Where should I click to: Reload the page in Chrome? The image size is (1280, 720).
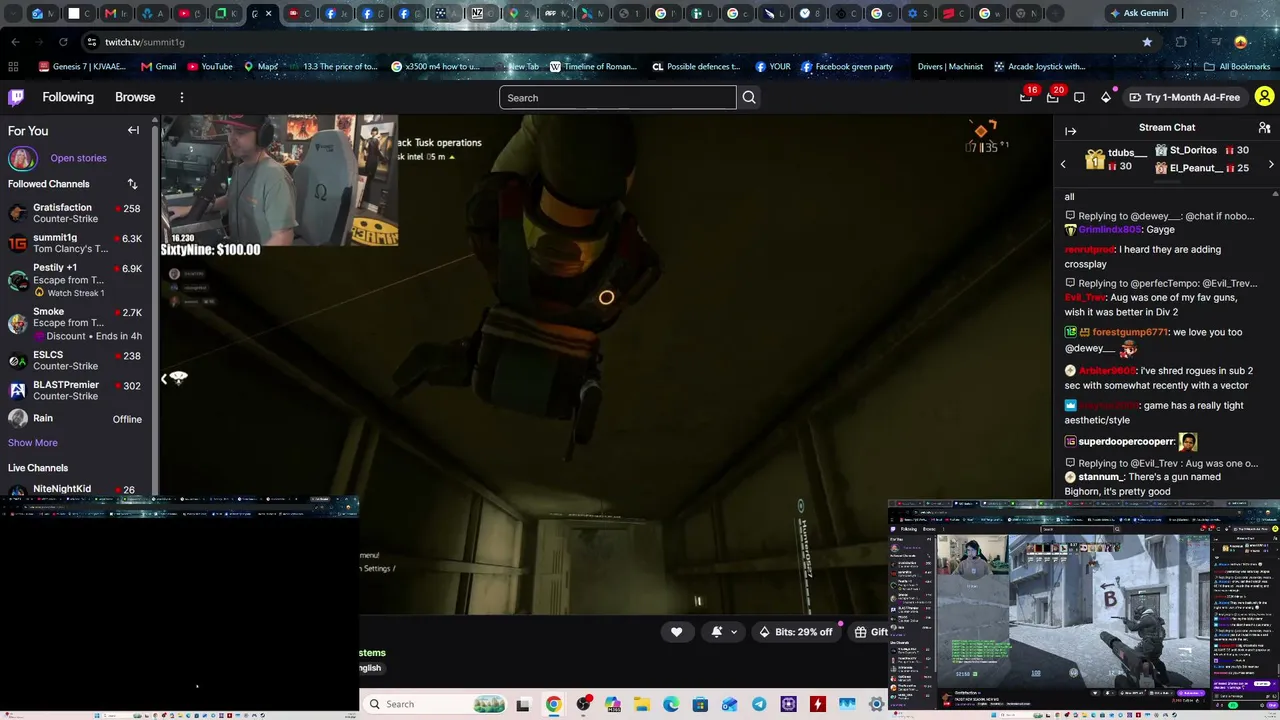click(63, 42)
